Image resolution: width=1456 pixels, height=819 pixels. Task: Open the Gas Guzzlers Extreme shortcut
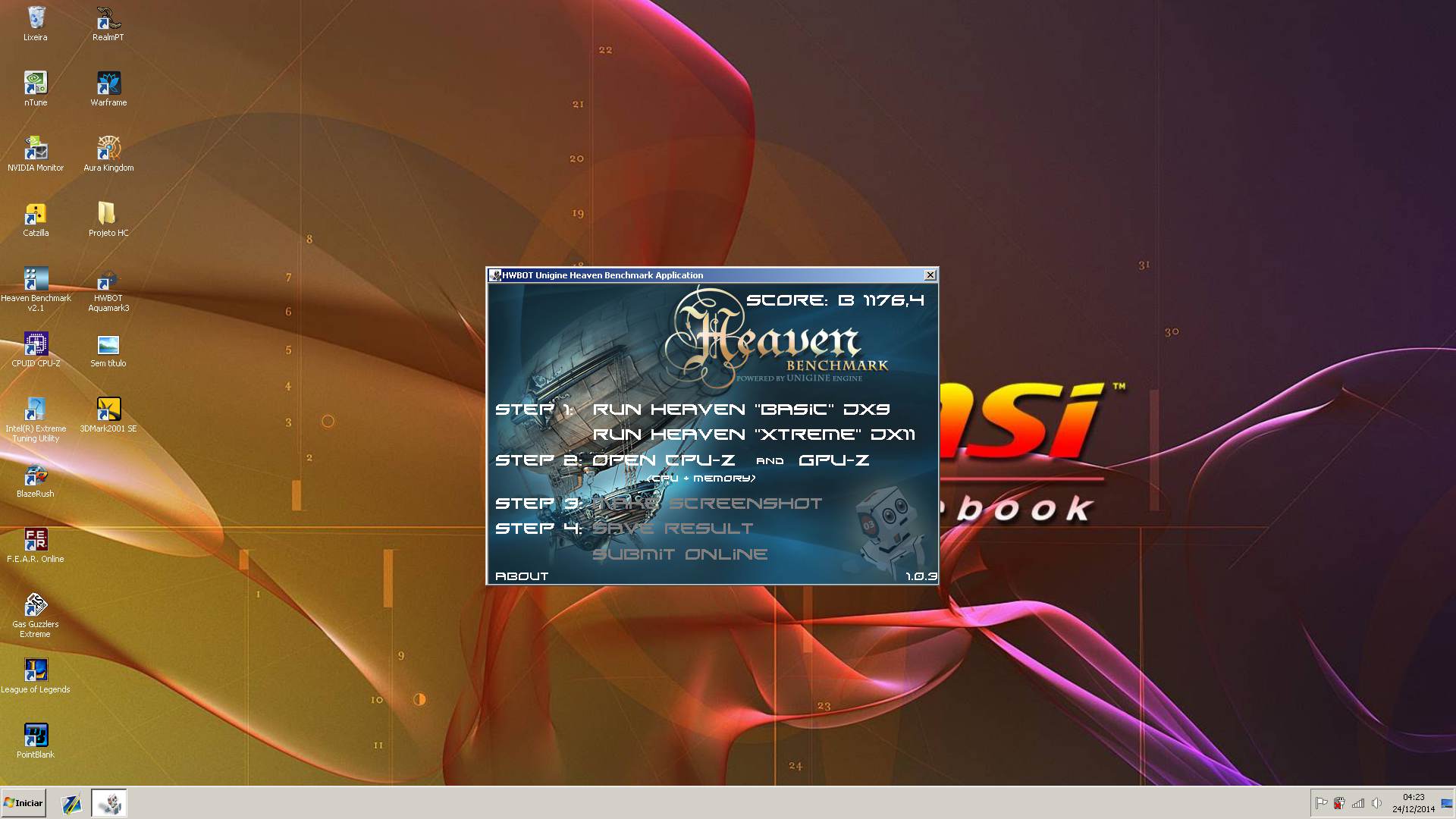click(36, 615)
